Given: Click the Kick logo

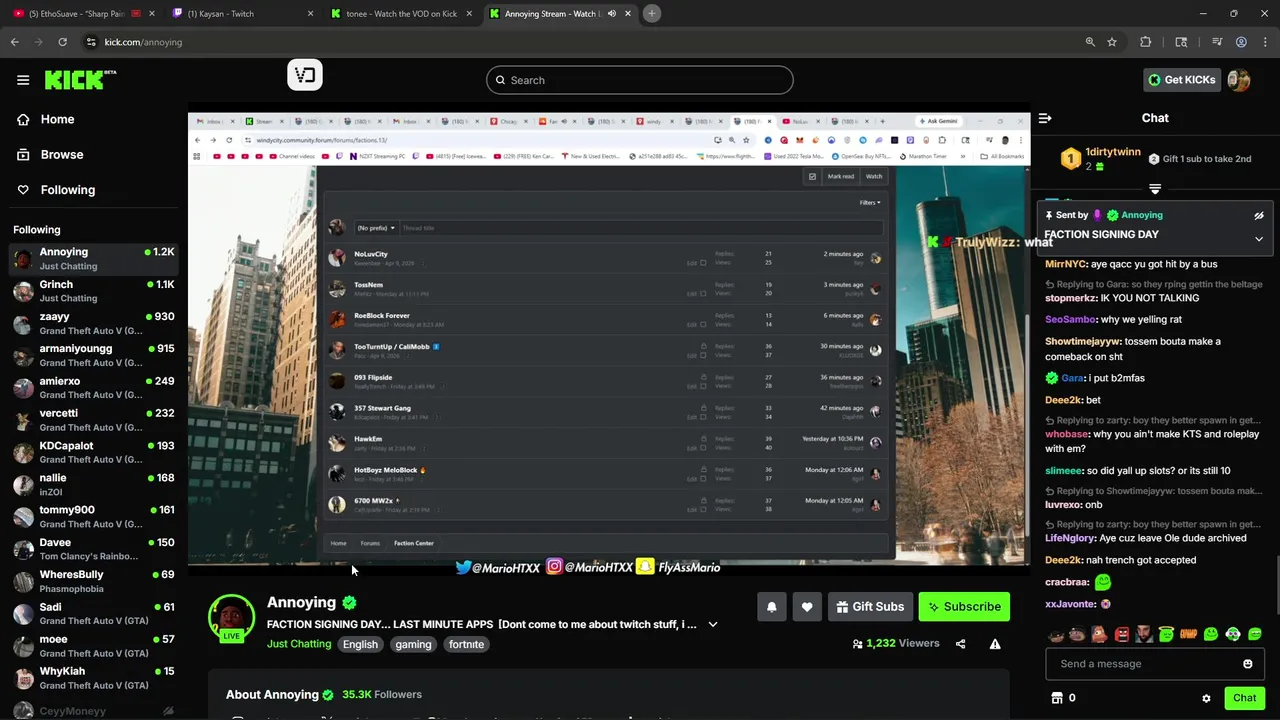Looking at the screenshot, I should [80, 80].
